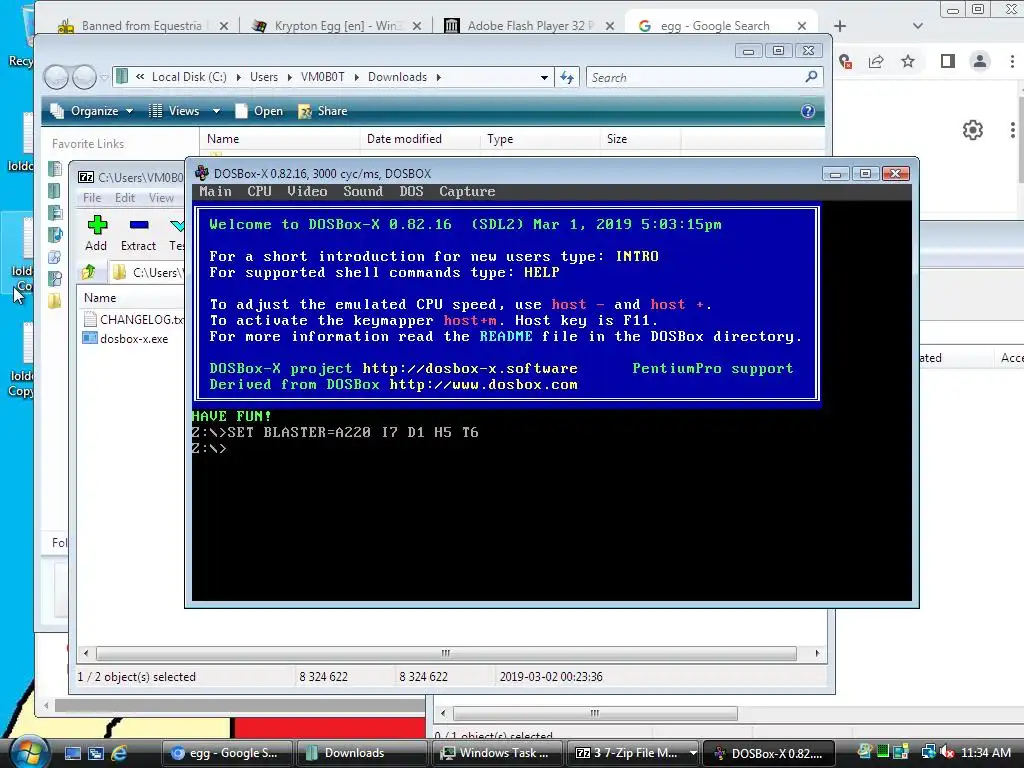
Task: Click the system clock showing 11:34 AM
Action: click(x=986, y=753)
